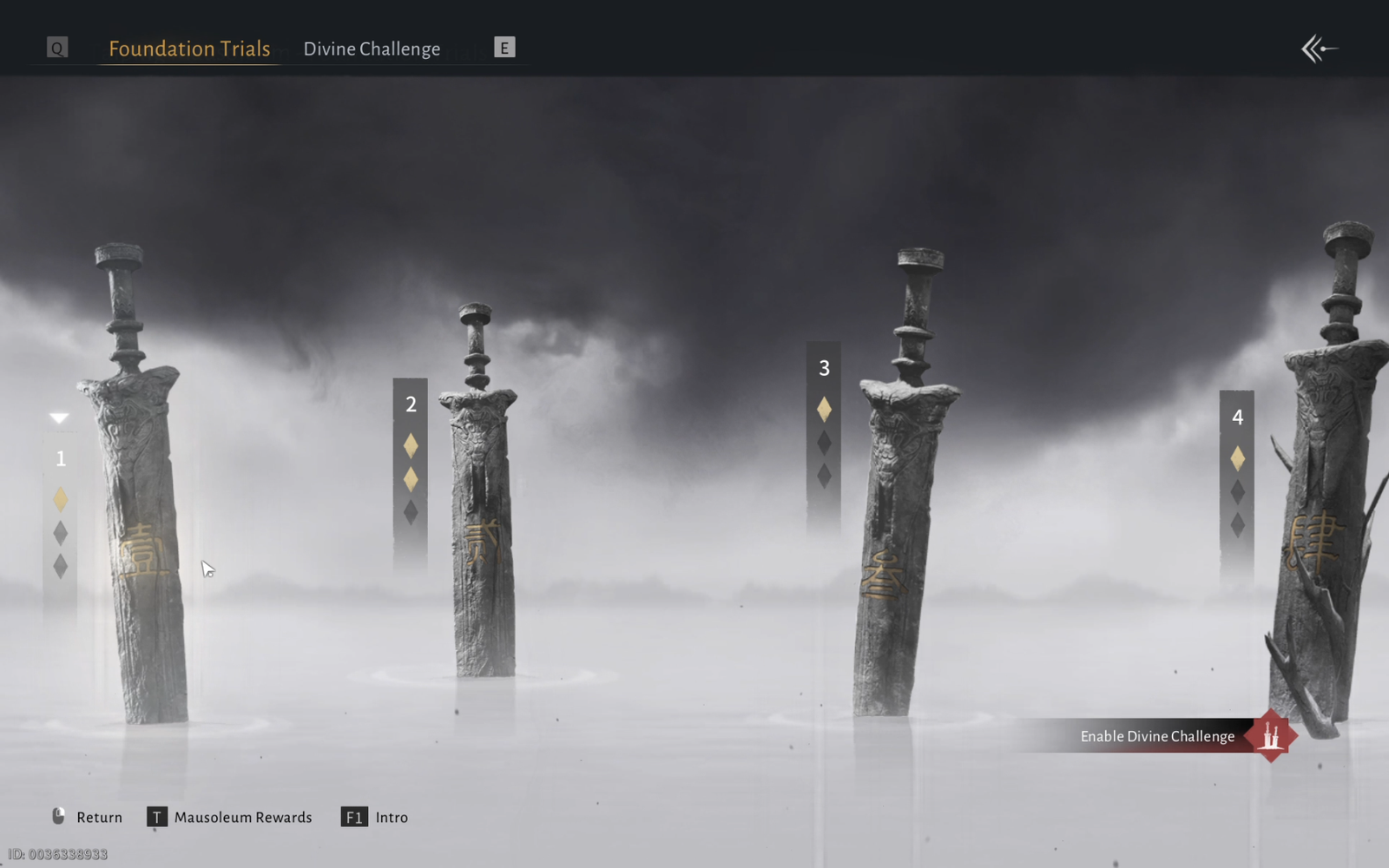Click the Q key previous-tab icon
Image resolution: width=1389 pixels, height=868 pixels.
[x=57, y=48]
